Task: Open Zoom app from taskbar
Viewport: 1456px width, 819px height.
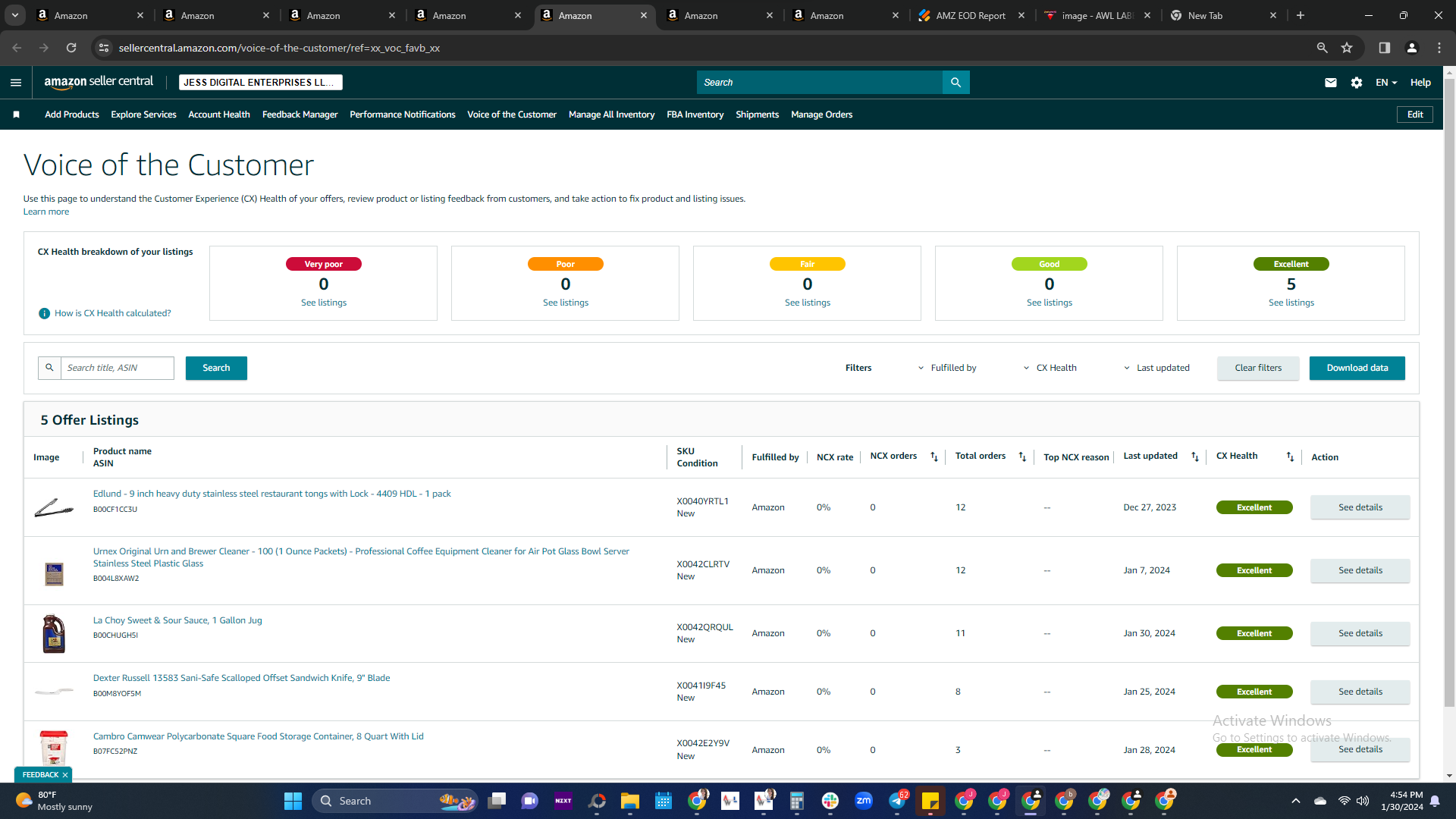Action: pyautogui.click(x=864, y=801)
